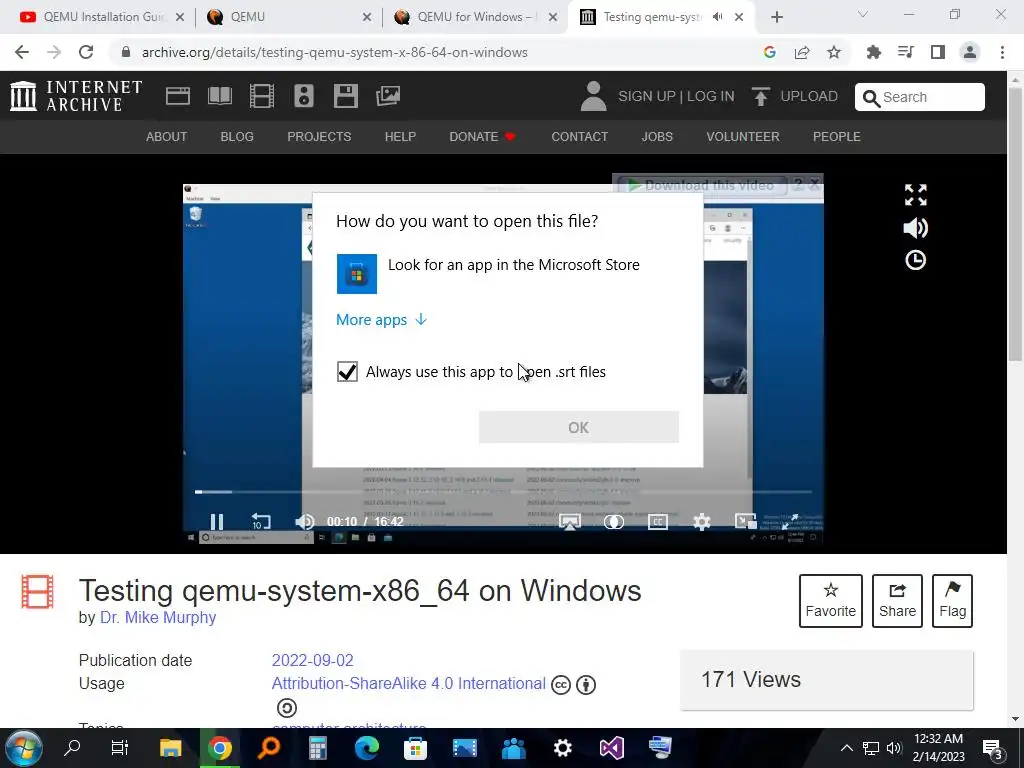Image resolution: width=1024 pixels, height=768 pixels.
Task: Click the Internet Archive logo
Action: pyautogui.click(x=76, y=96)
